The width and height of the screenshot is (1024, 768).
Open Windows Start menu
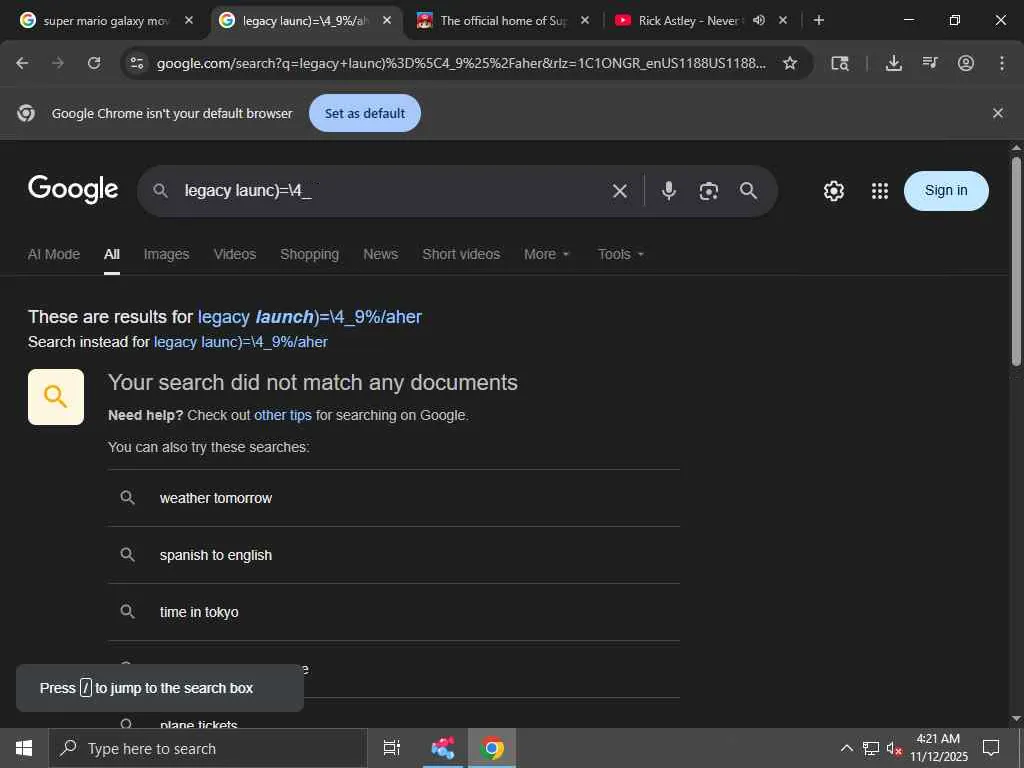pyautogui.click(x=24, y=748)
